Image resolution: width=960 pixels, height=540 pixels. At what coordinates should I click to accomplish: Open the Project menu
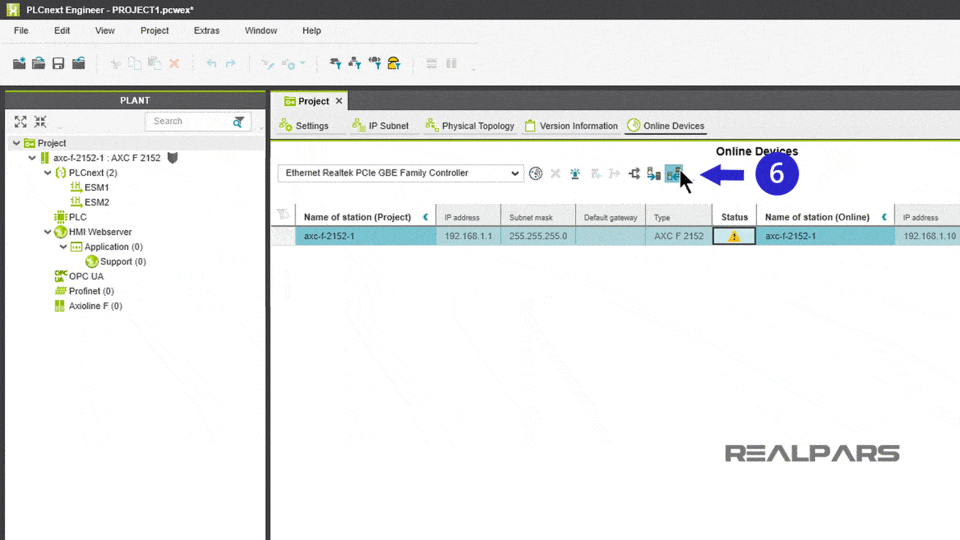154,31
